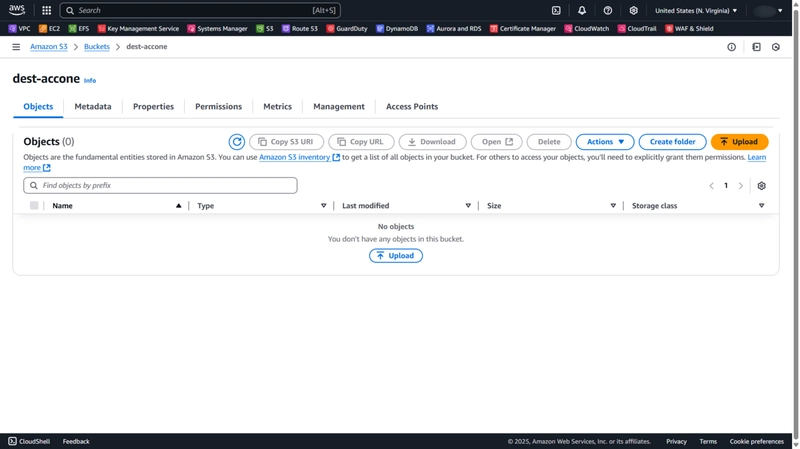Screen dimensions: 800x449
Task: Open Cookie preferences in footer
Action: coord(757,441)
